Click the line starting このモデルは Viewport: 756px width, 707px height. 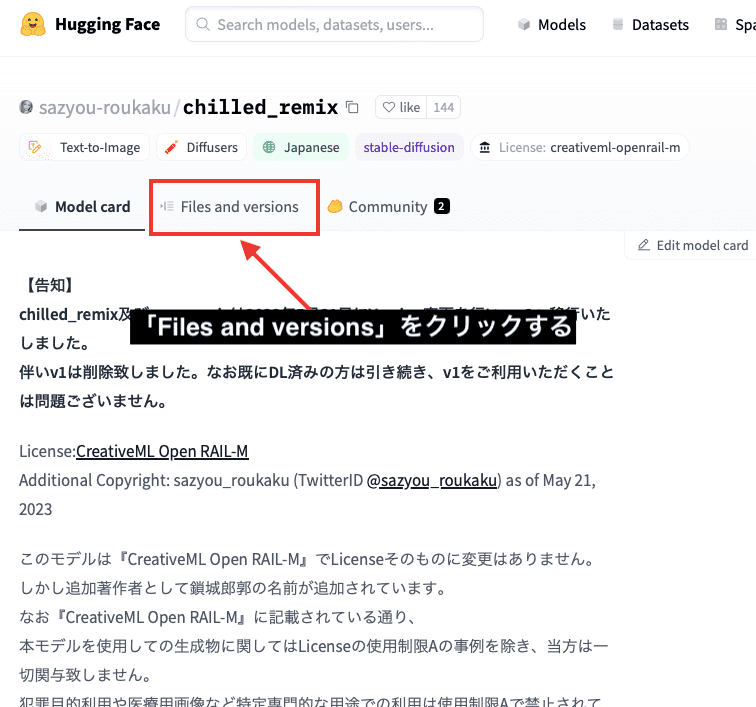click(x=309, y=559)
